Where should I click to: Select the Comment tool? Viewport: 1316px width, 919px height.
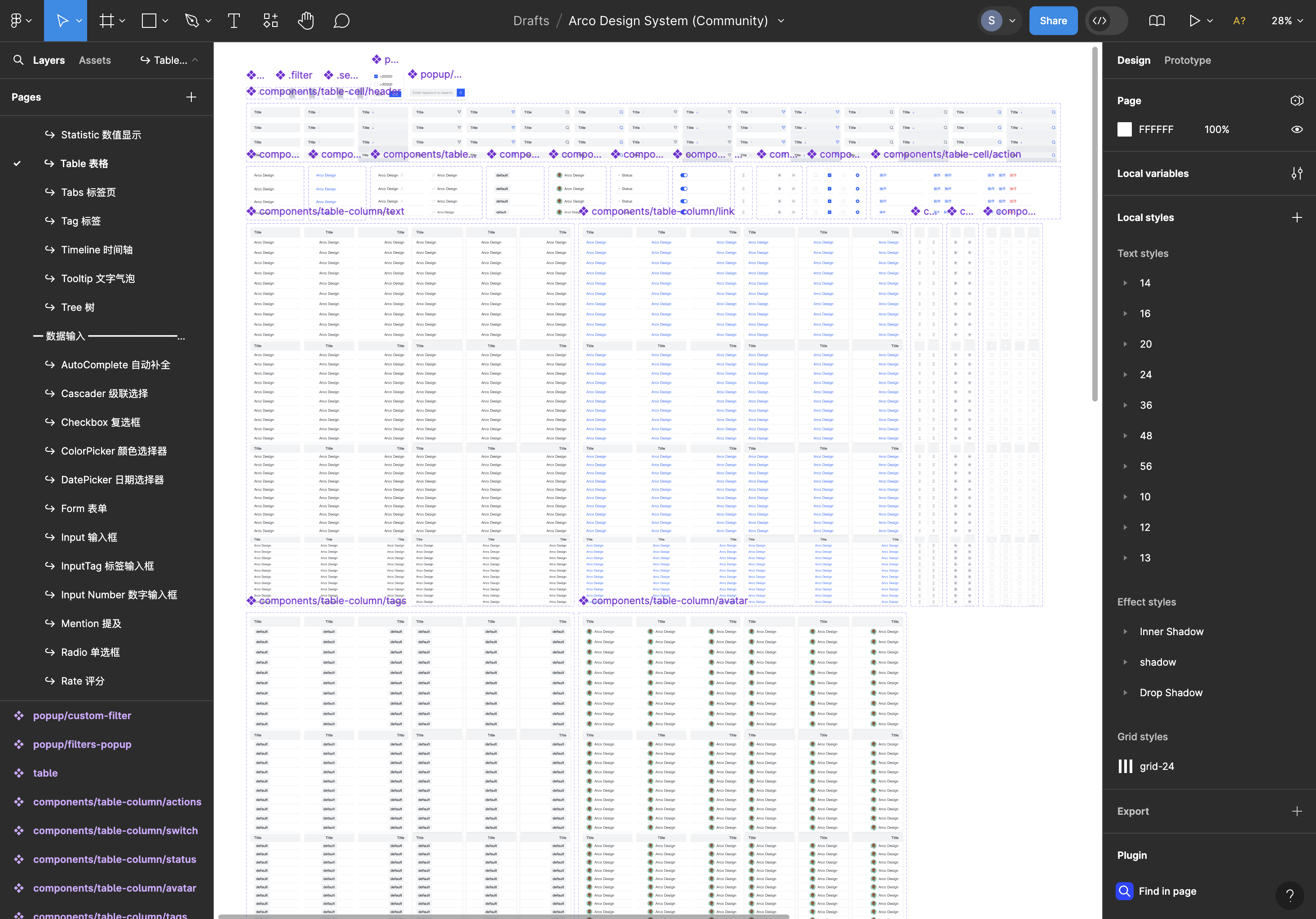342,21
